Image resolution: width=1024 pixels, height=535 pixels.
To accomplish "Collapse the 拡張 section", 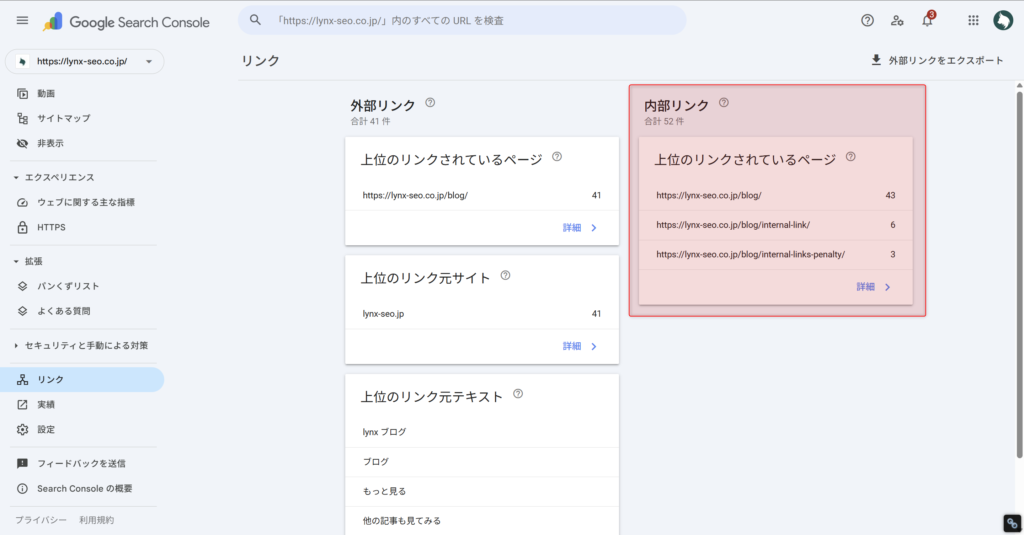I will pos(17,261).
